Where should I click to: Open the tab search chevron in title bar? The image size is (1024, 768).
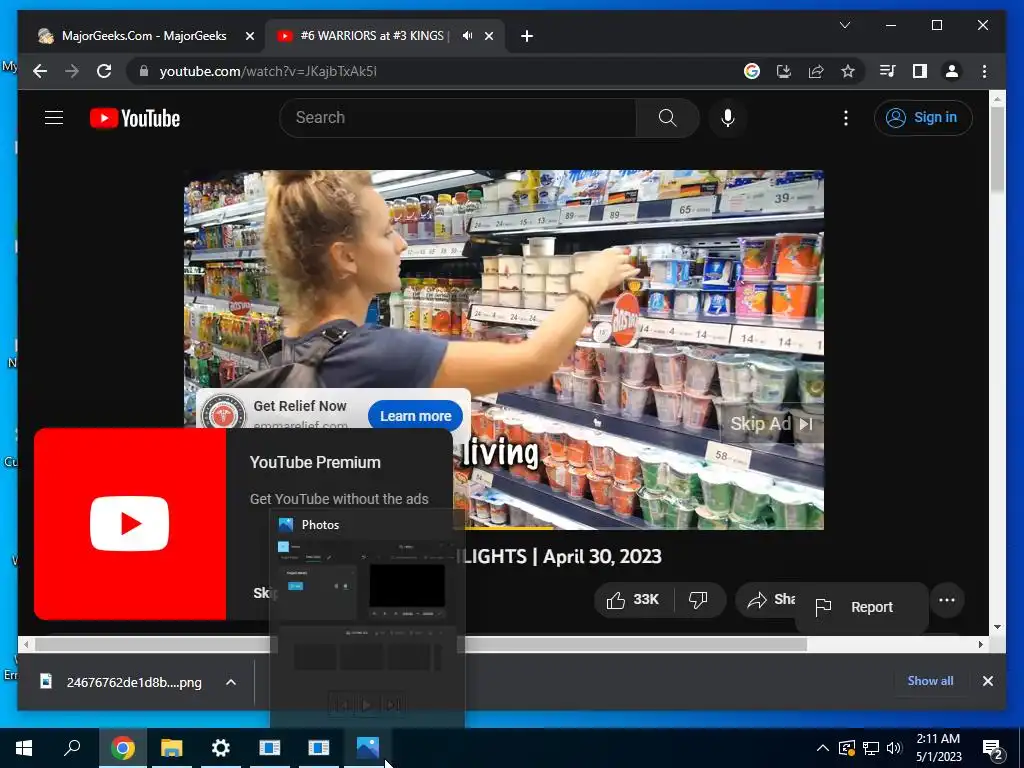point(844,25)
